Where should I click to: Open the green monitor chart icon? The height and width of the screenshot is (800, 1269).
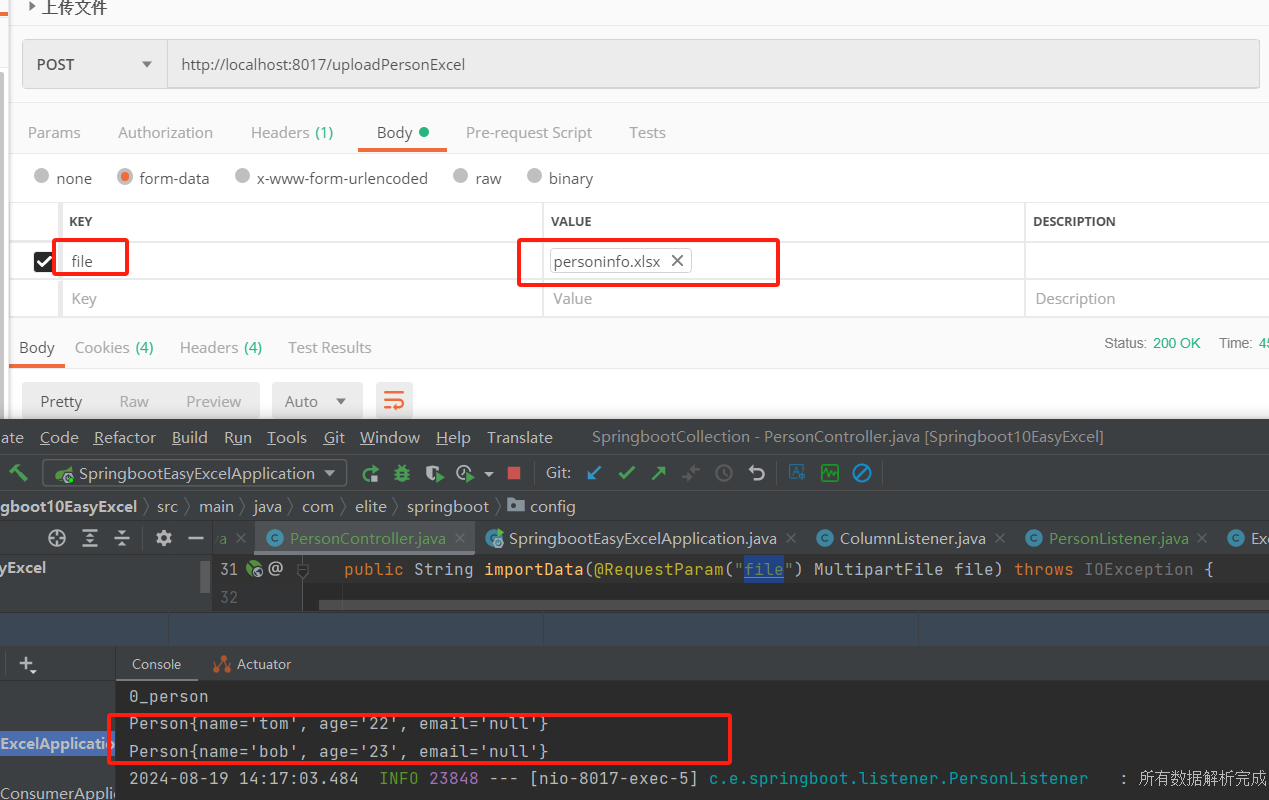(x=829, y=473)
